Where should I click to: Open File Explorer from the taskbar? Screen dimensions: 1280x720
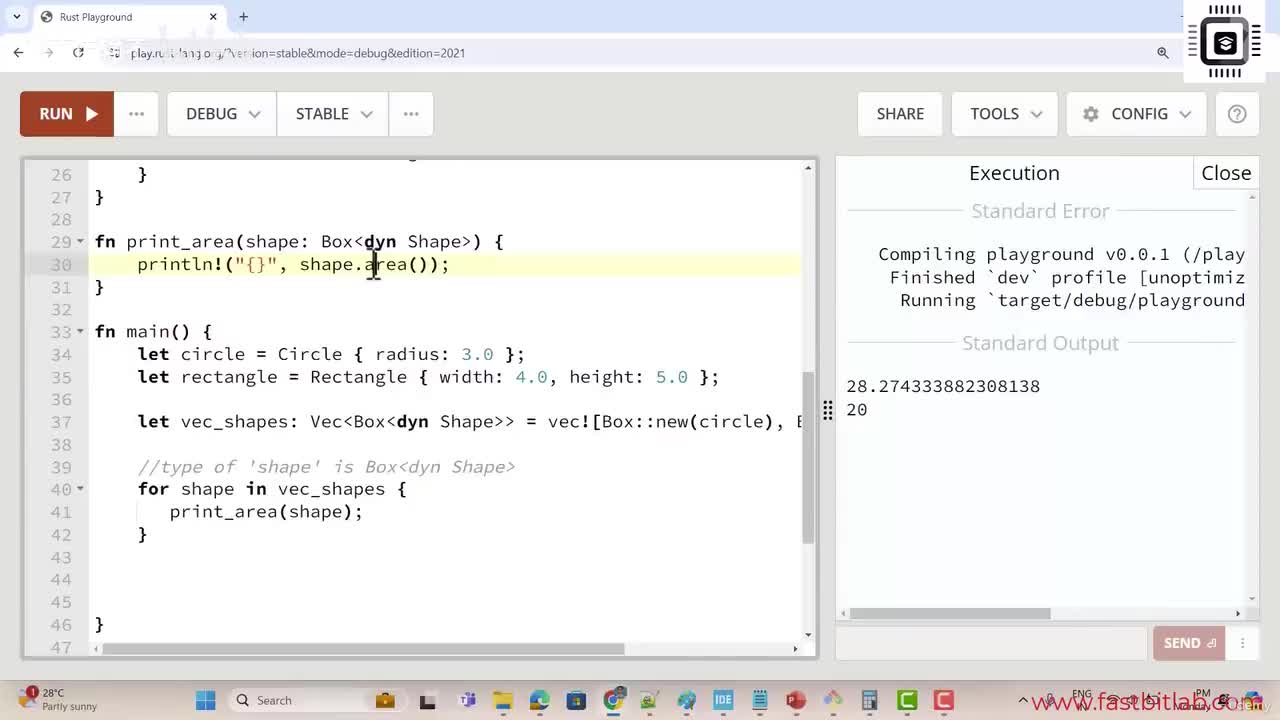coord(503,700)
